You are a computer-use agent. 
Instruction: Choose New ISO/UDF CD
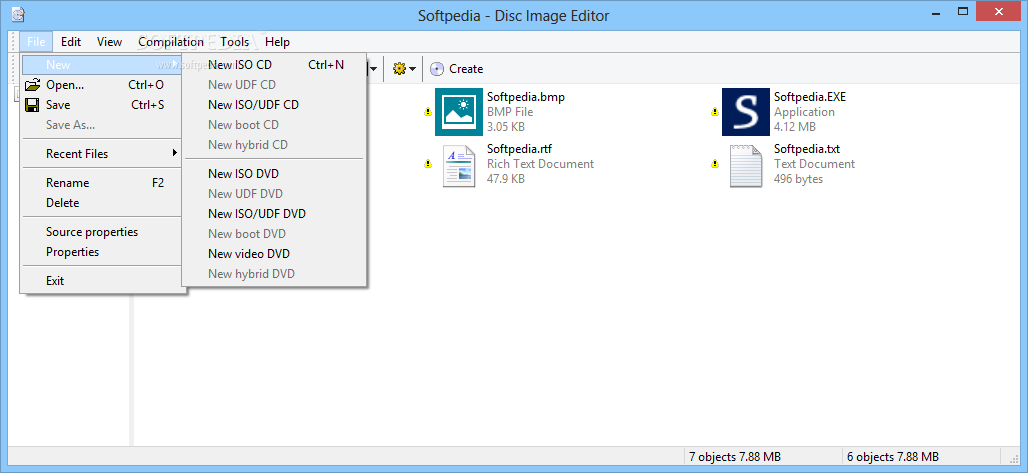pos(274,105)
